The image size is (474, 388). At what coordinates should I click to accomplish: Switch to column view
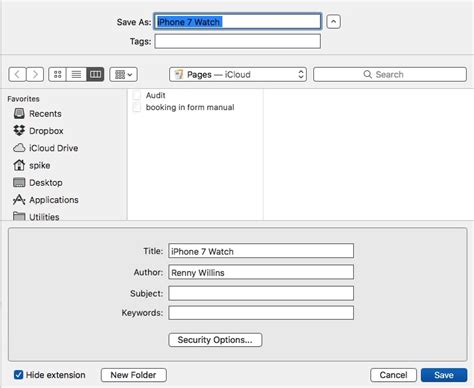(95, 74)
